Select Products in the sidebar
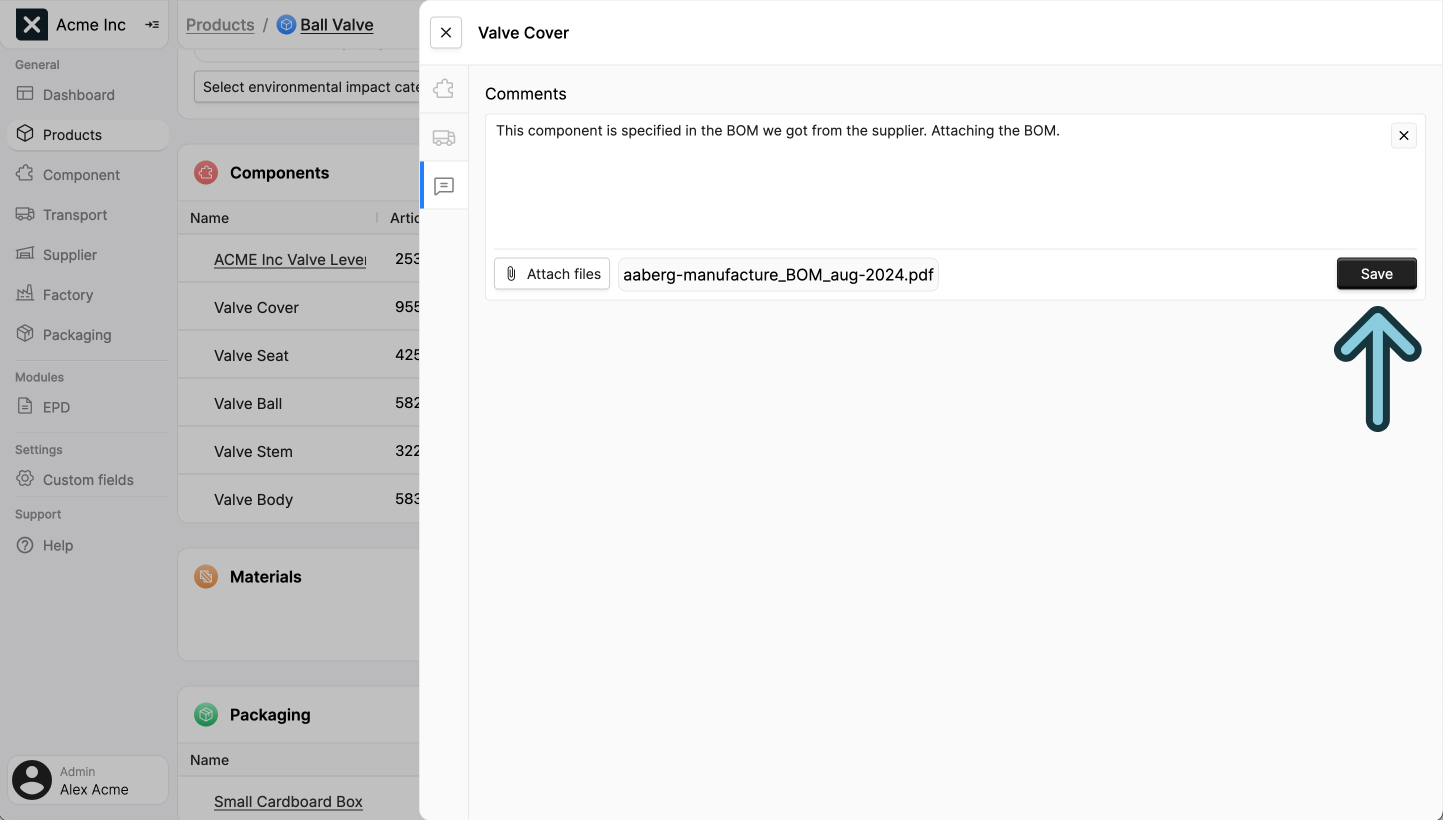 click(x=73, y=134)
